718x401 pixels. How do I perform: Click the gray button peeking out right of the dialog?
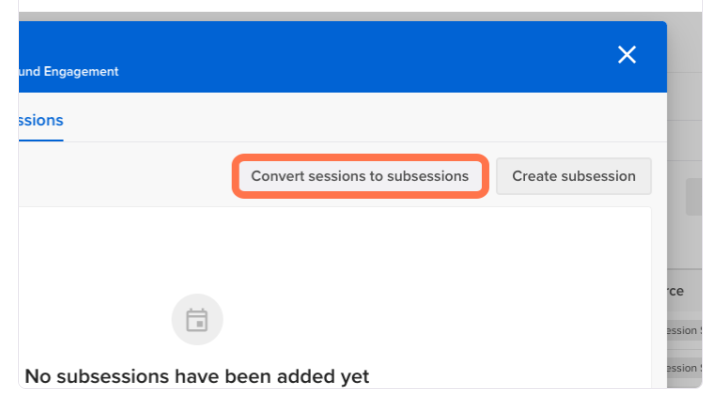[x=694, y=197]
